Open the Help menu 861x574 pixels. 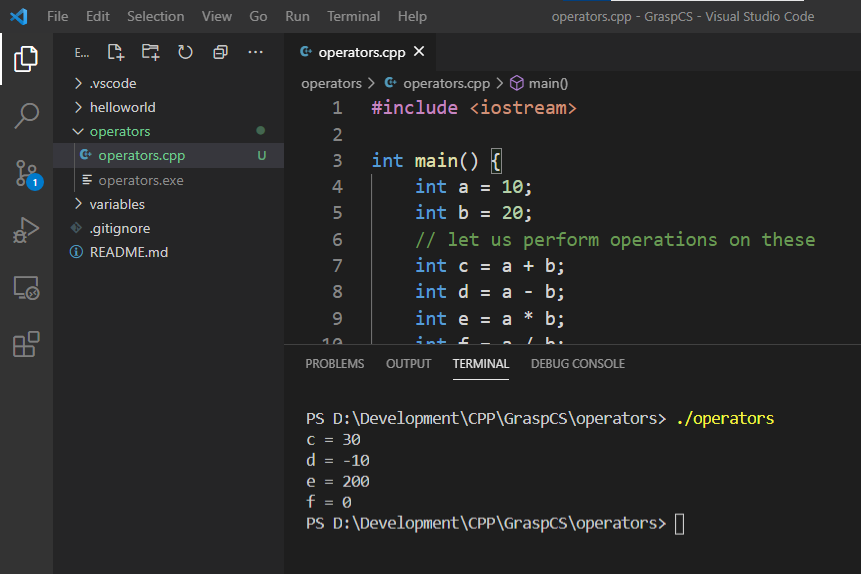point(412,16)
